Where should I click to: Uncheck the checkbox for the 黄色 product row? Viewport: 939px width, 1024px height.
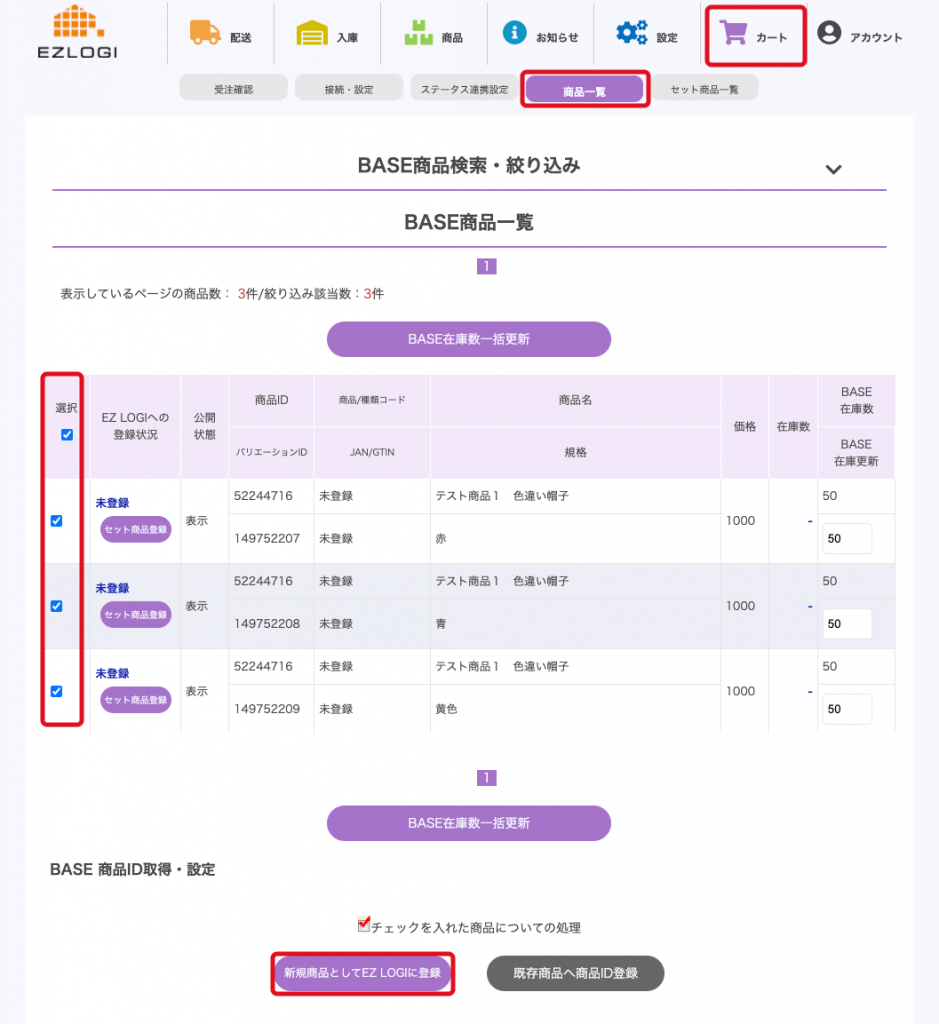pyautogui.click(x=57, y=691)
